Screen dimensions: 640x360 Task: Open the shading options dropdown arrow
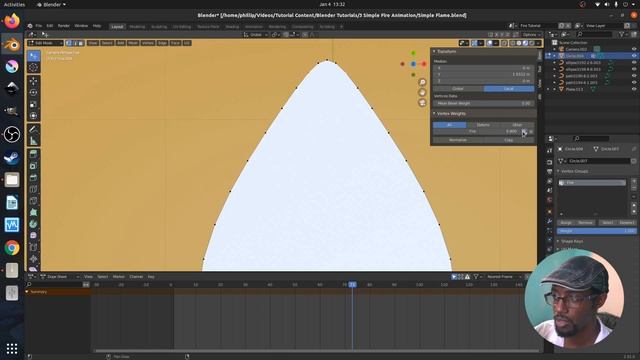tap(539, 43)
